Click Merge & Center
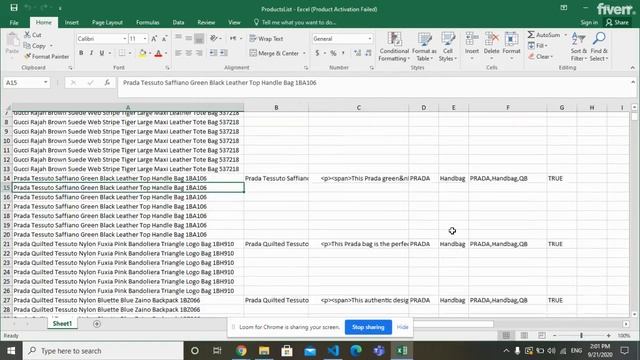The height and width of the screenshot is (360, 640). click(x=274, y=53)
